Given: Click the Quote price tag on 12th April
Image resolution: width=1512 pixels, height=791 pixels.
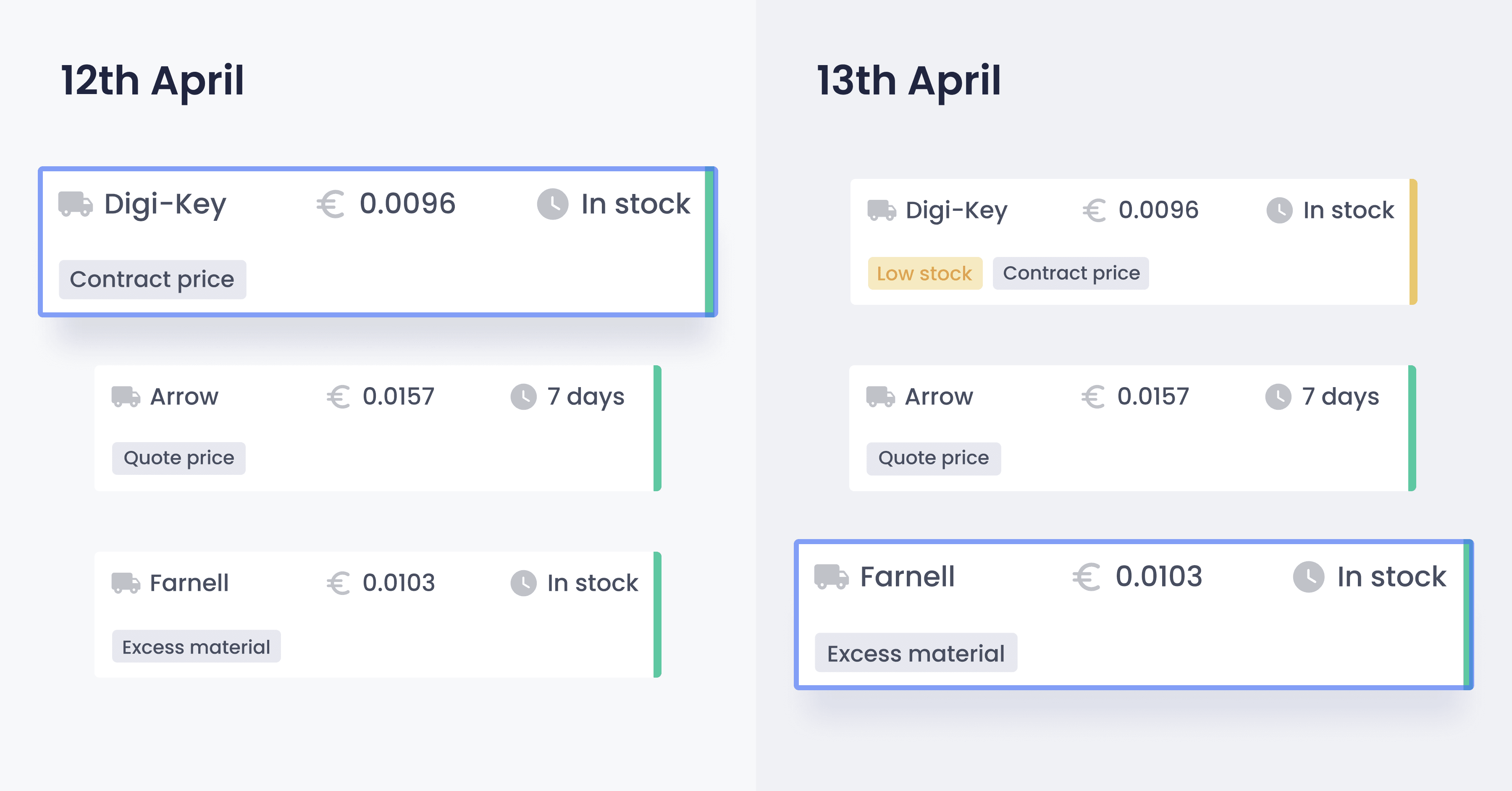Looking at the screenshot, I should point(178,458).
